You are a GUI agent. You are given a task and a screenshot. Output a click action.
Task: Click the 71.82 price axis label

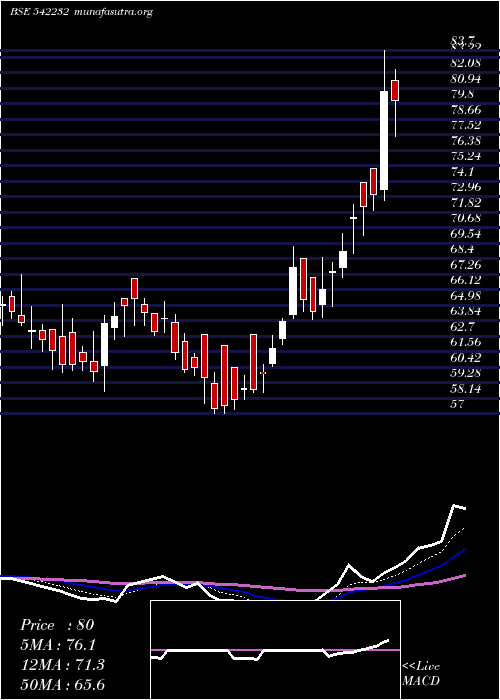pyautogui.click(x=466, y=203)
